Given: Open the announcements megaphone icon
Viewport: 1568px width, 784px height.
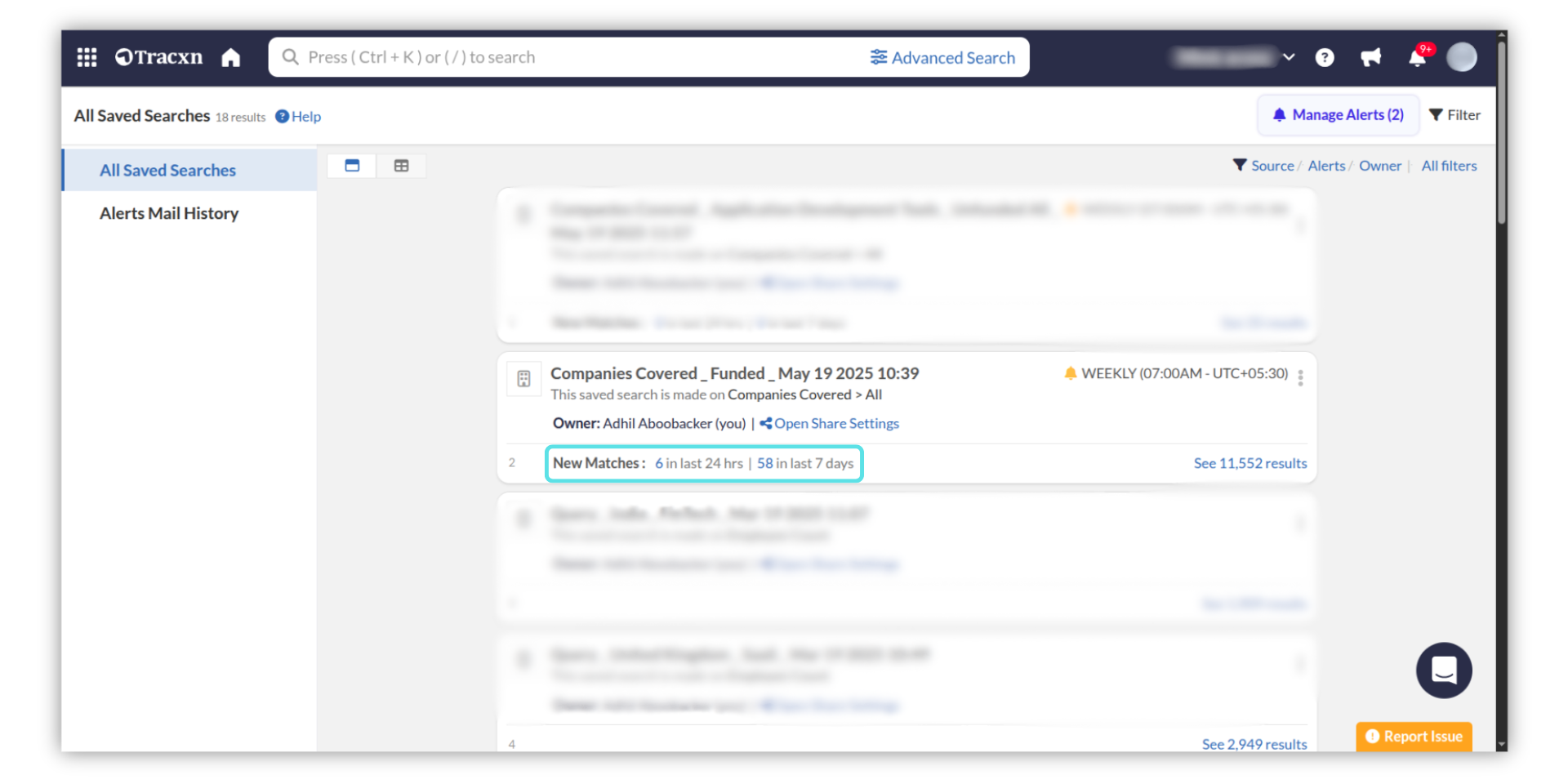Looking at the screenshot, I should (x=1370, y=58).
